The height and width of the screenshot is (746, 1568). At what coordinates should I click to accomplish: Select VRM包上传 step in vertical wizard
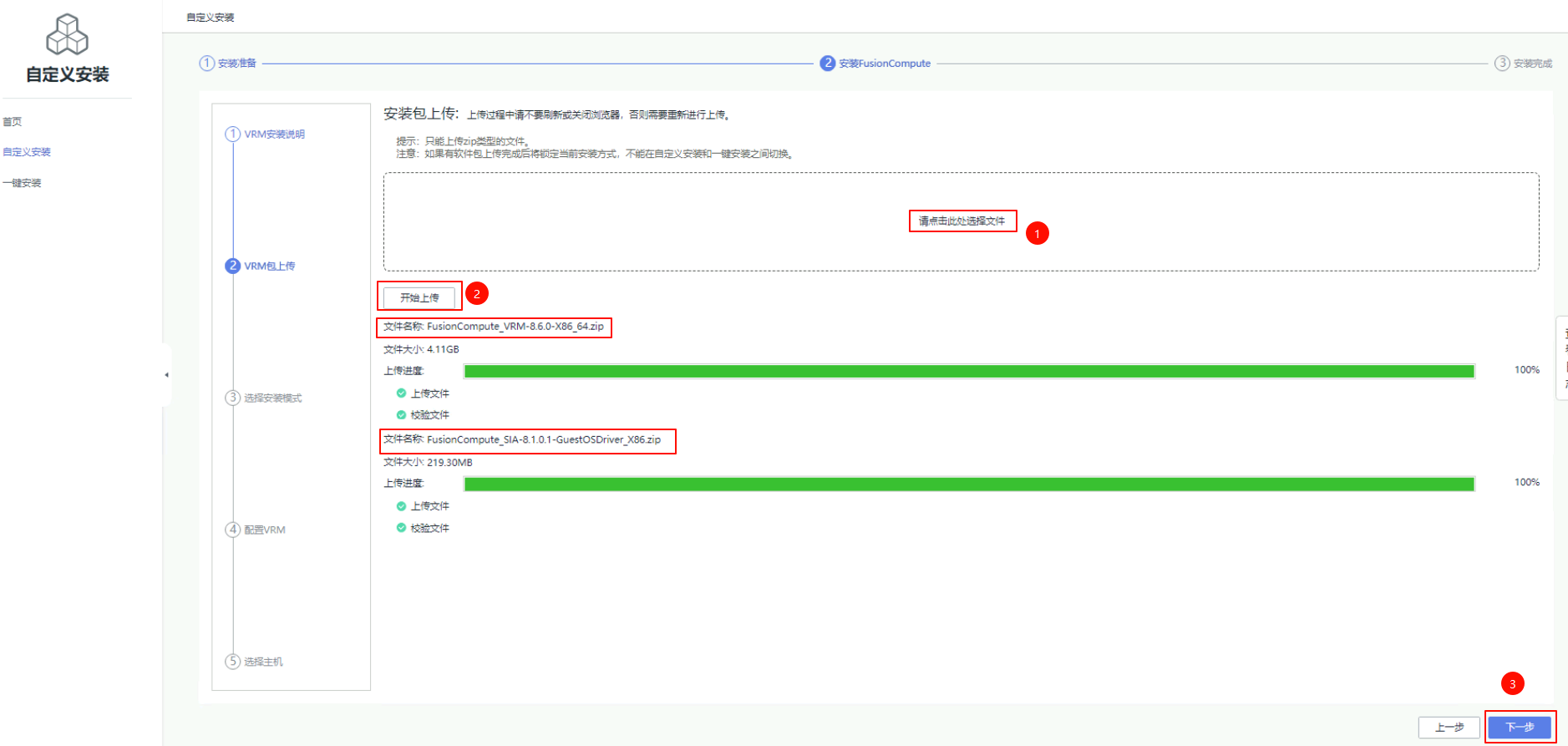[x=269, y=266]
